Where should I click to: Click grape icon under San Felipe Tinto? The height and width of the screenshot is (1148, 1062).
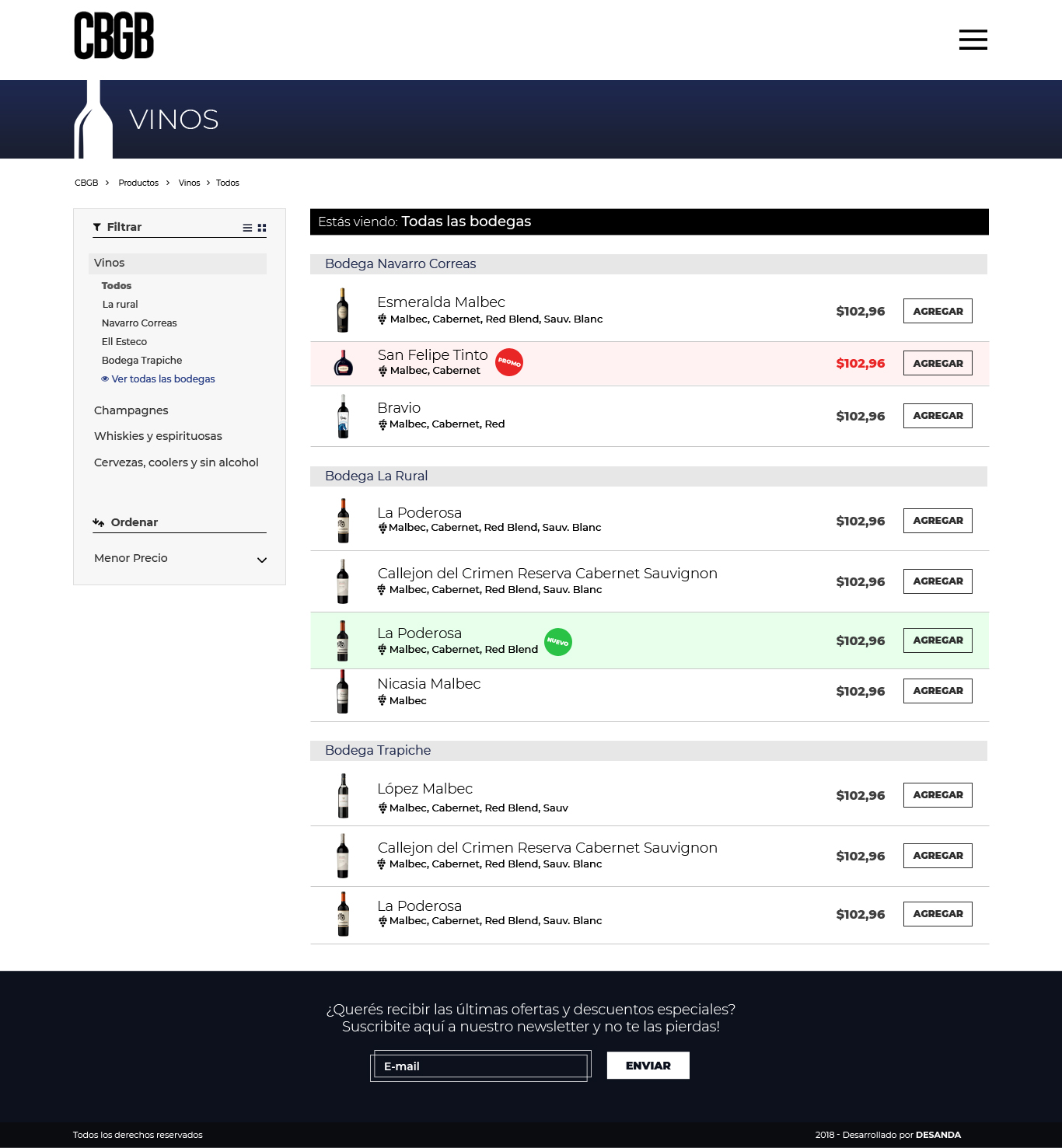tap(383, 371)
